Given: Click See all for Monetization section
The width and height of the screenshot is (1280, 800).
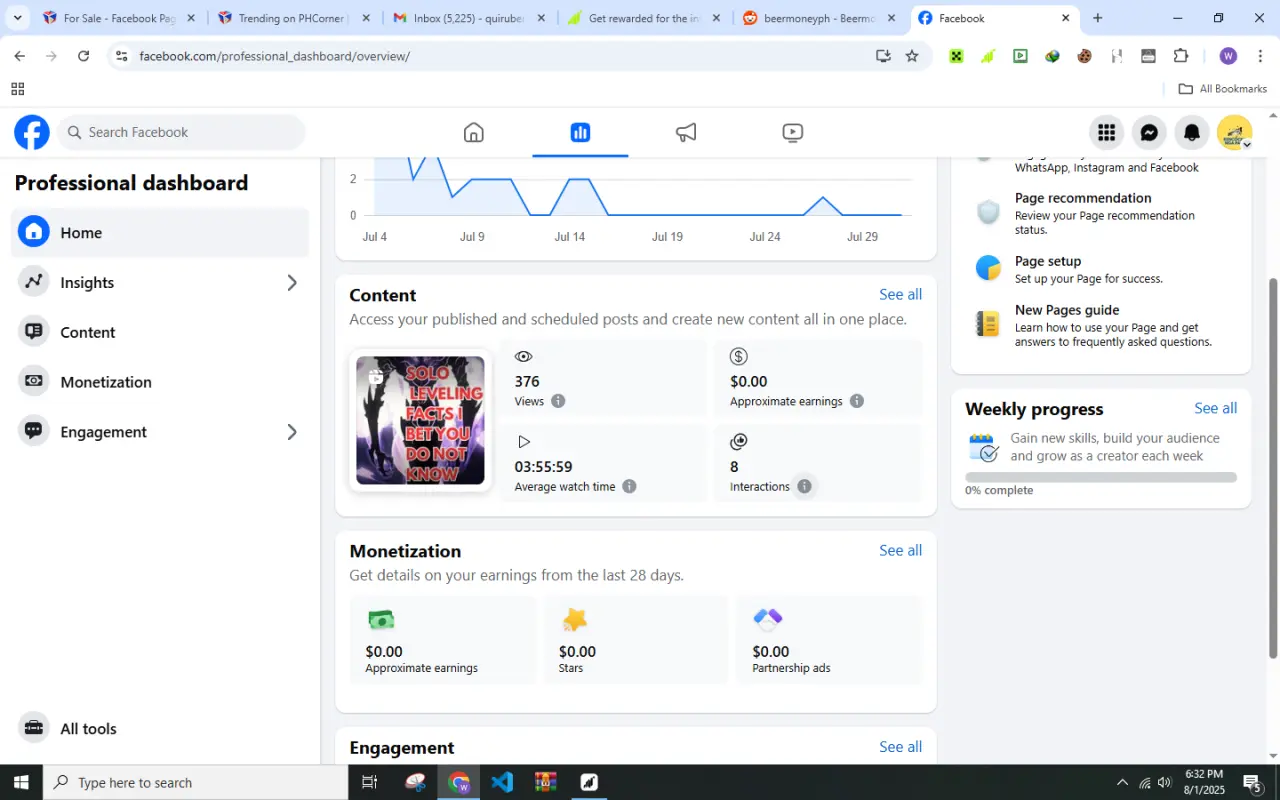Looking at the screenshot, I should coord(900,550).
